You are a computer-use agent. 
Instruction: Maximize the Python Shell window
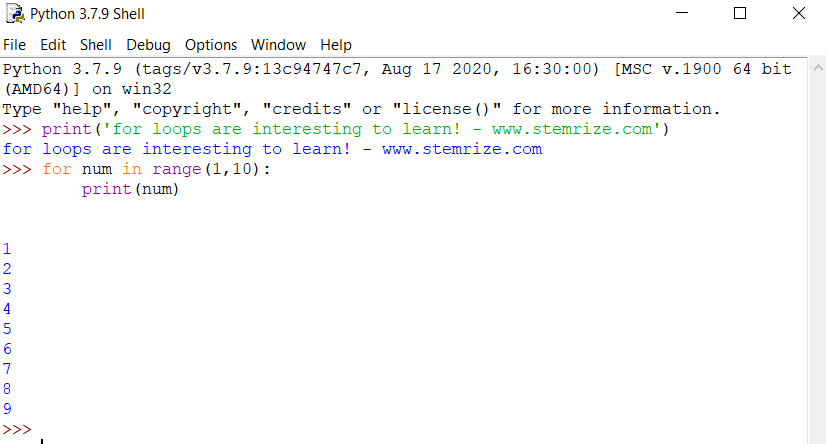tap(740, 14)
